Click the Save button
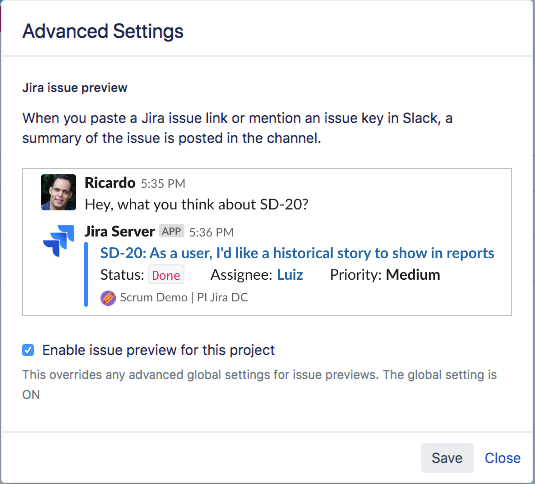535x484 pixels. click(x=447, y=458)
